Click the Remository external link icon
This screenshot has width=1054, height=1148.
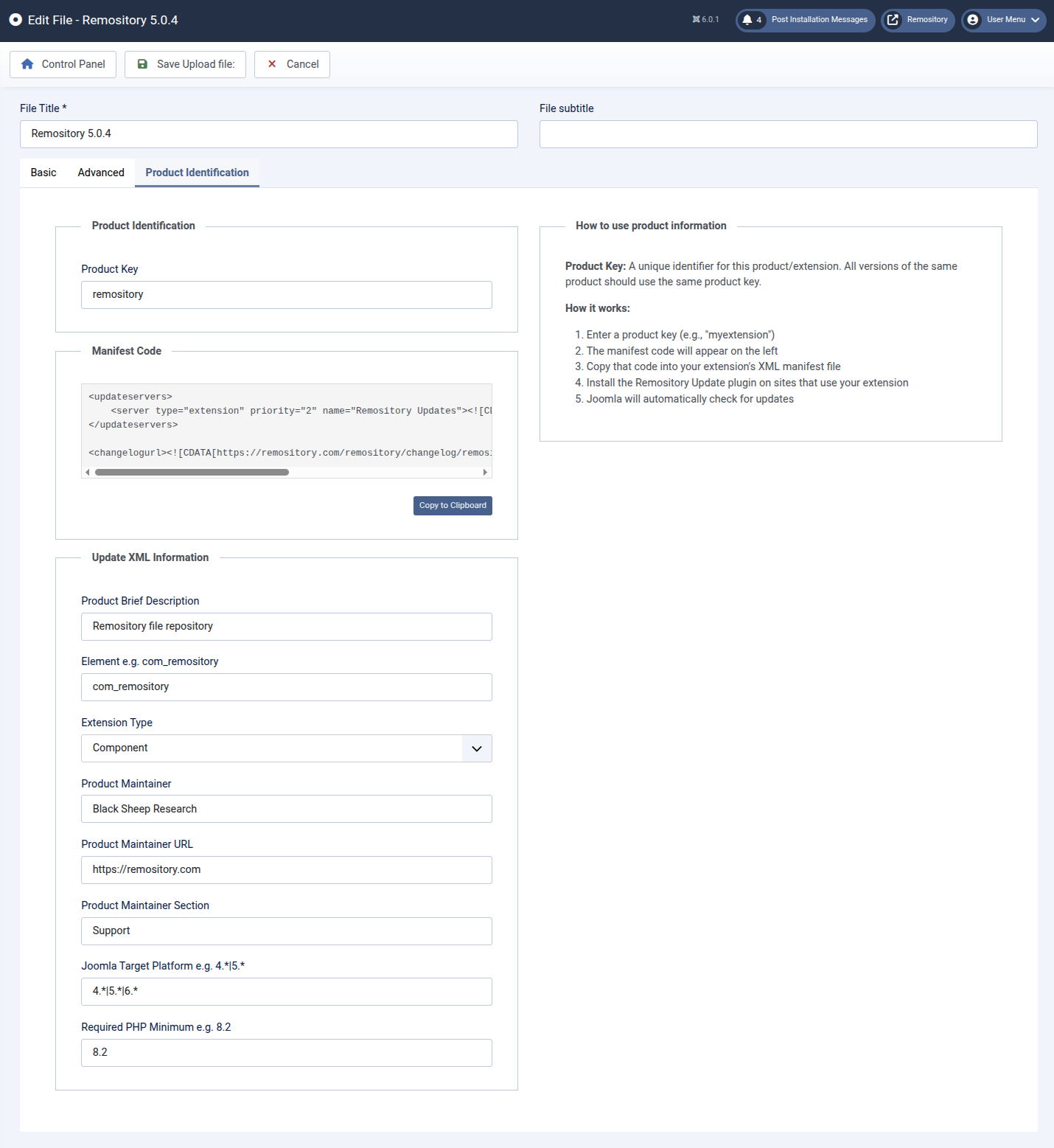click(x=893, y=20)
